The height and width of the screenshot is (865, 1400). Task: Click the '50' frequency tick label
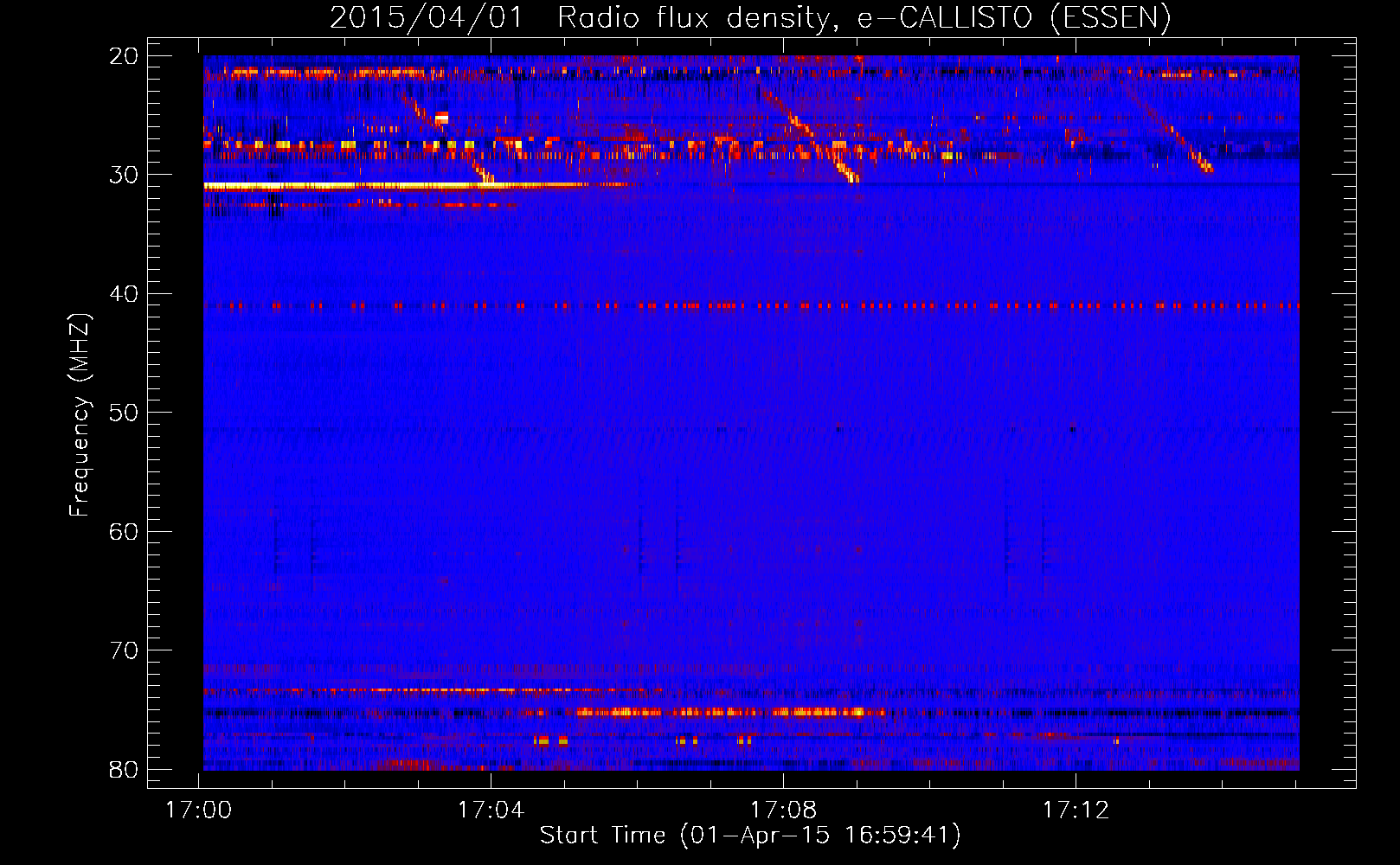[x=124, y=413]
